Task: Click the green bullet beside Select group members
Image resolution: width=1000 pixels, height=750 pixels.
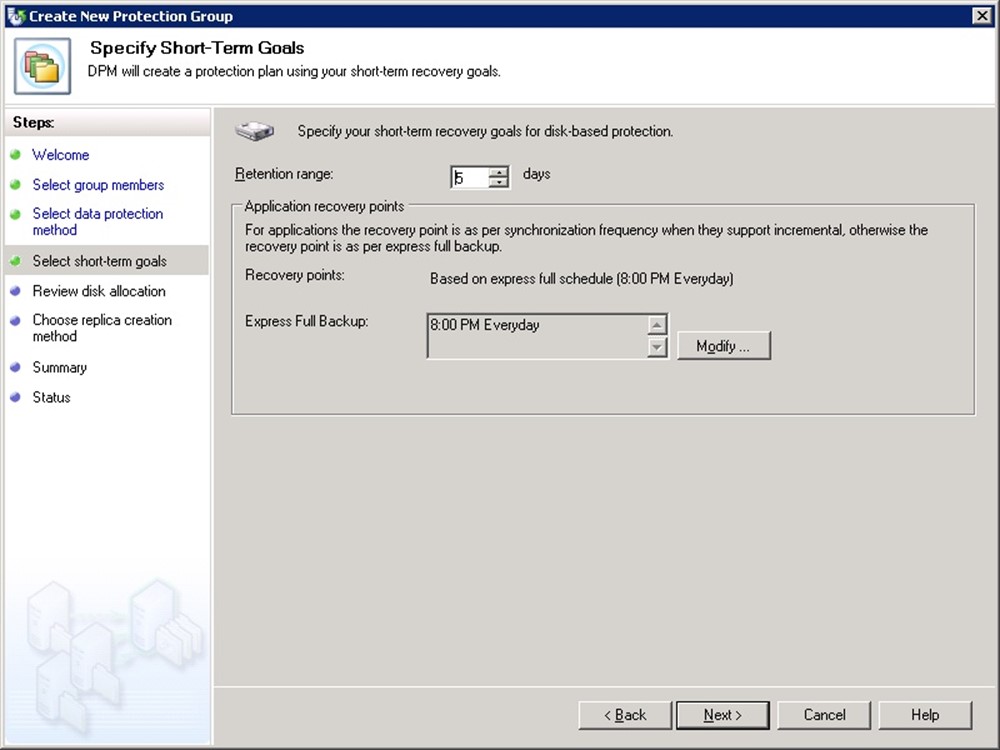Action: [x=15, y=185]
